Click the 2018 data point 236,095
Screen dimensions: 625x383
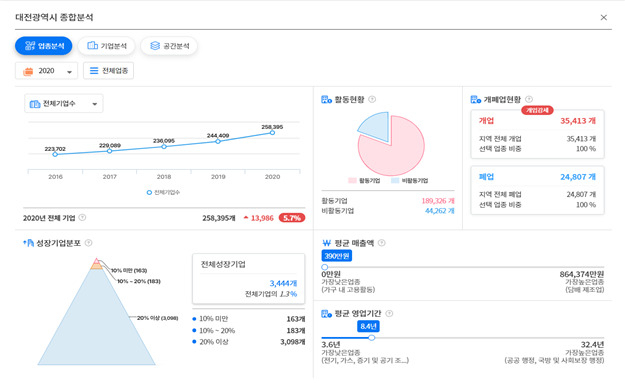click(164, 147)
